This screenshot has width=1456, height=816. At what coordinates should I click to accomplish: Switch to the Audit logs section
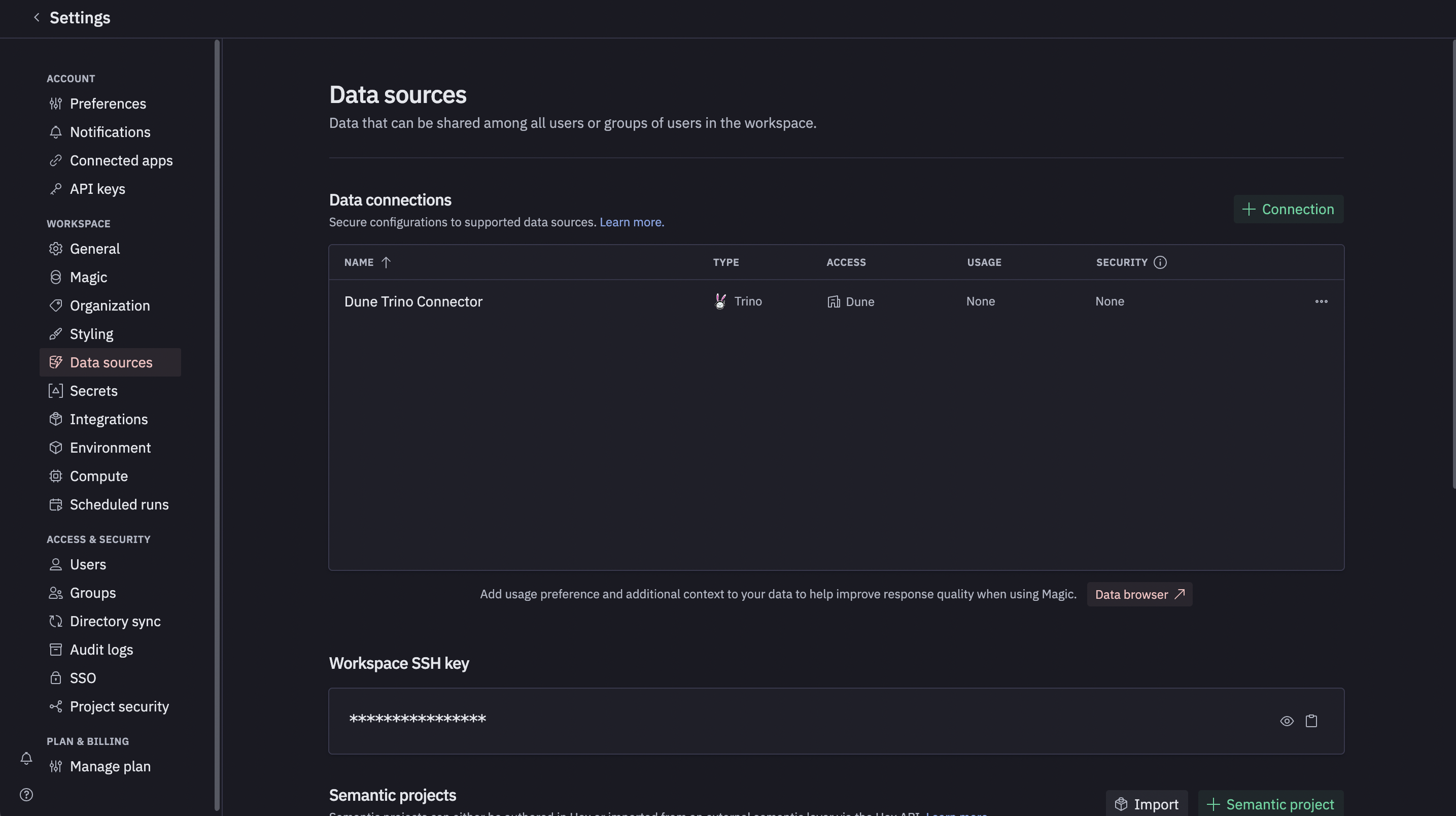coord(100,649)
